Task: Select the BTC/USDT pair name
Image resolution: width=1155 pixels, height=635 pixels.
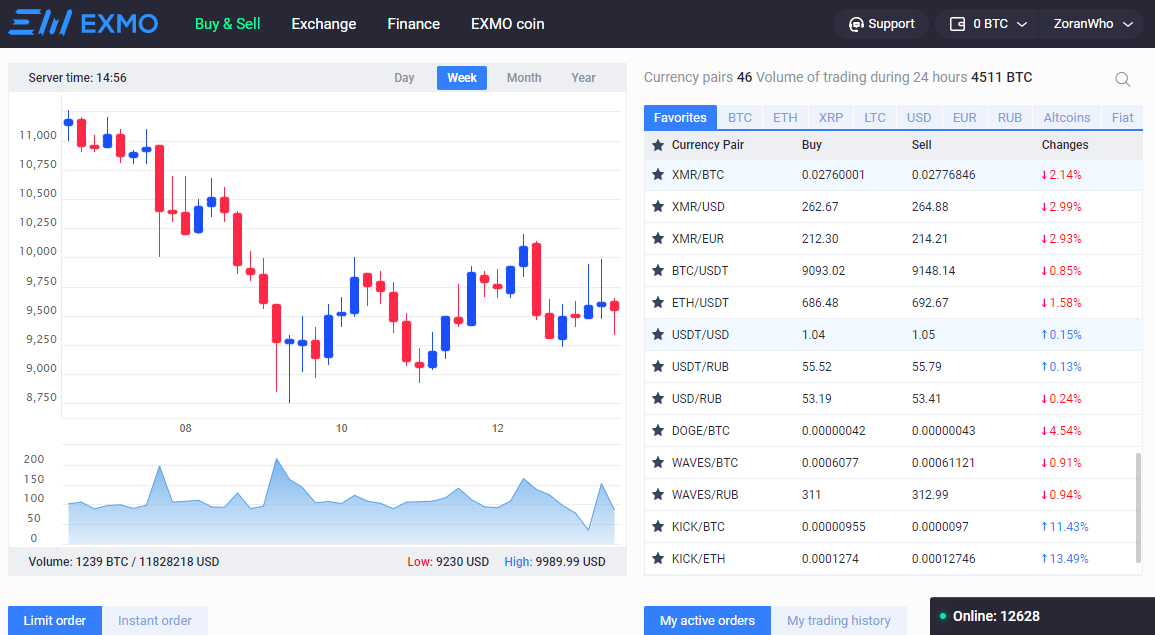Action: coord(700,270)
